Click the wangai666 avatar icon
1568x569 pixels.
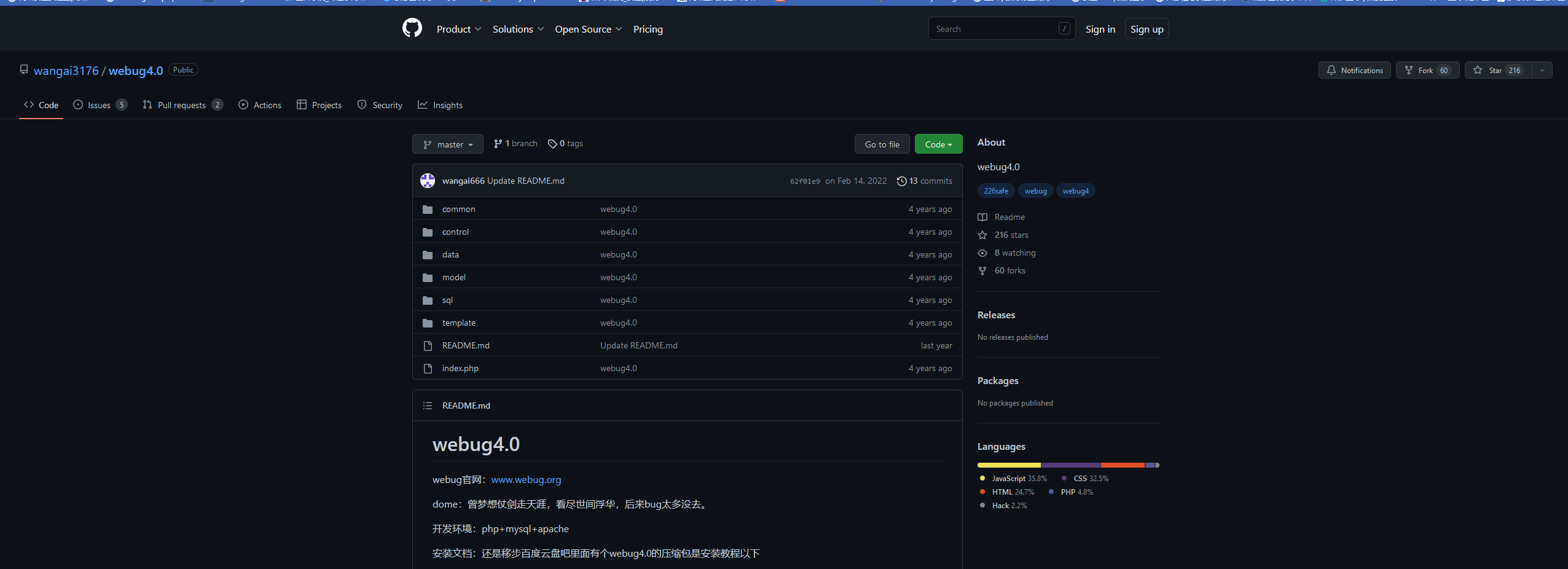coord(428,181)
